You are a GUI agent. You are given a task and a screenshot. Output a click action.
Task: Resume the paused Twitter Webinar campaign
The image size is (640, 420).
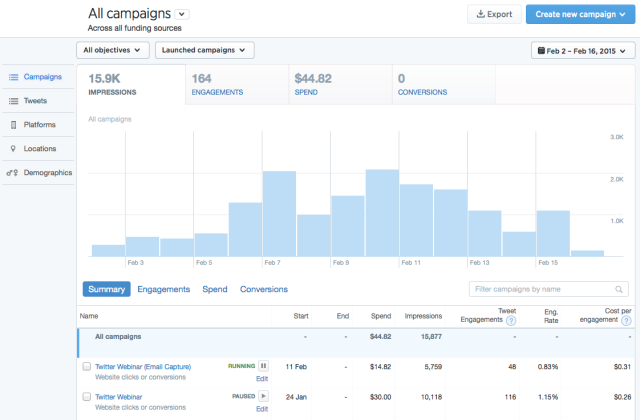coord(264,397)
